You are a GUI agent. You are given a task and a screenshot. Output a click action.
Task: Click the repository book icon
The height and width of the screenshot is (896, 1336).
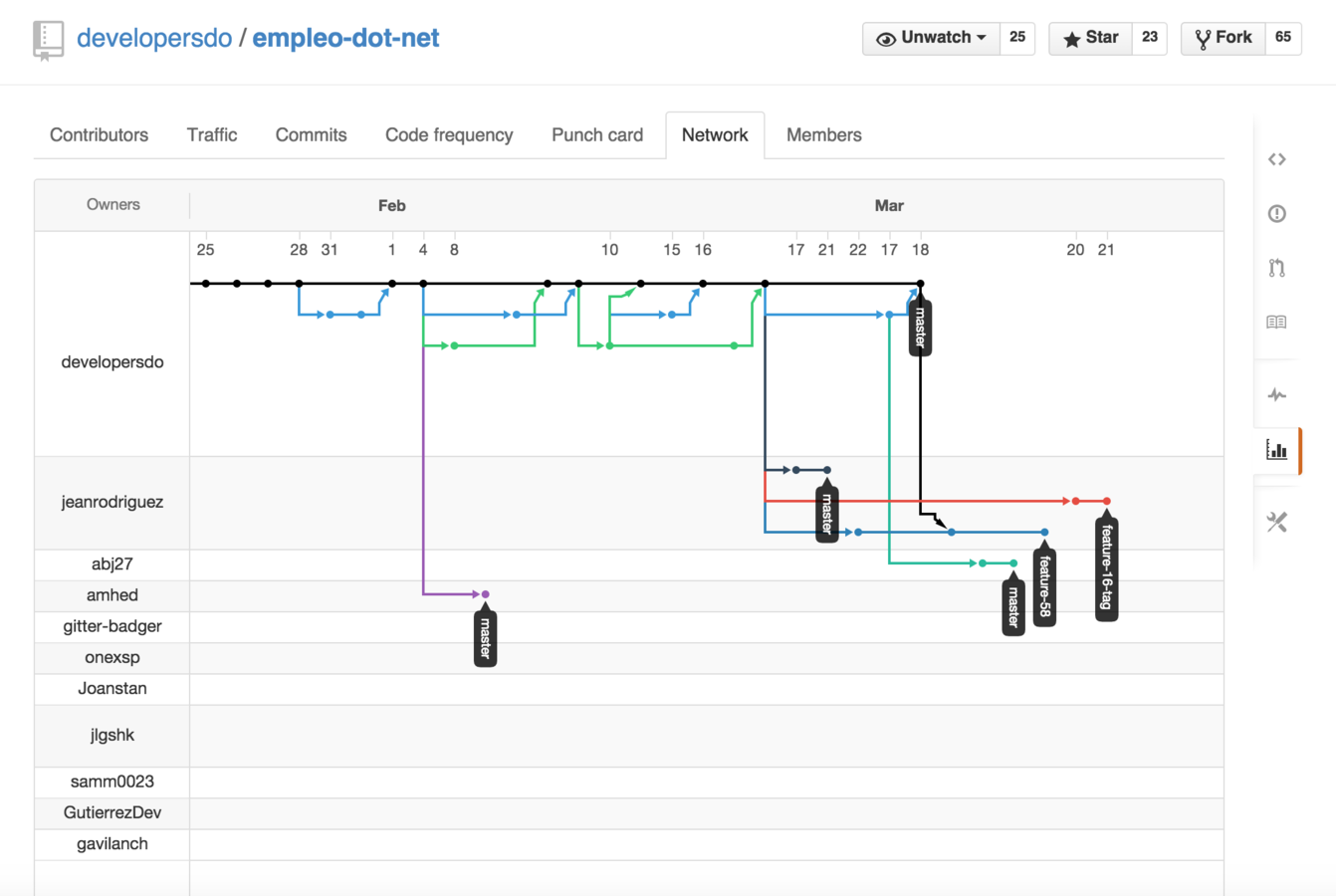tap(48, 41)
